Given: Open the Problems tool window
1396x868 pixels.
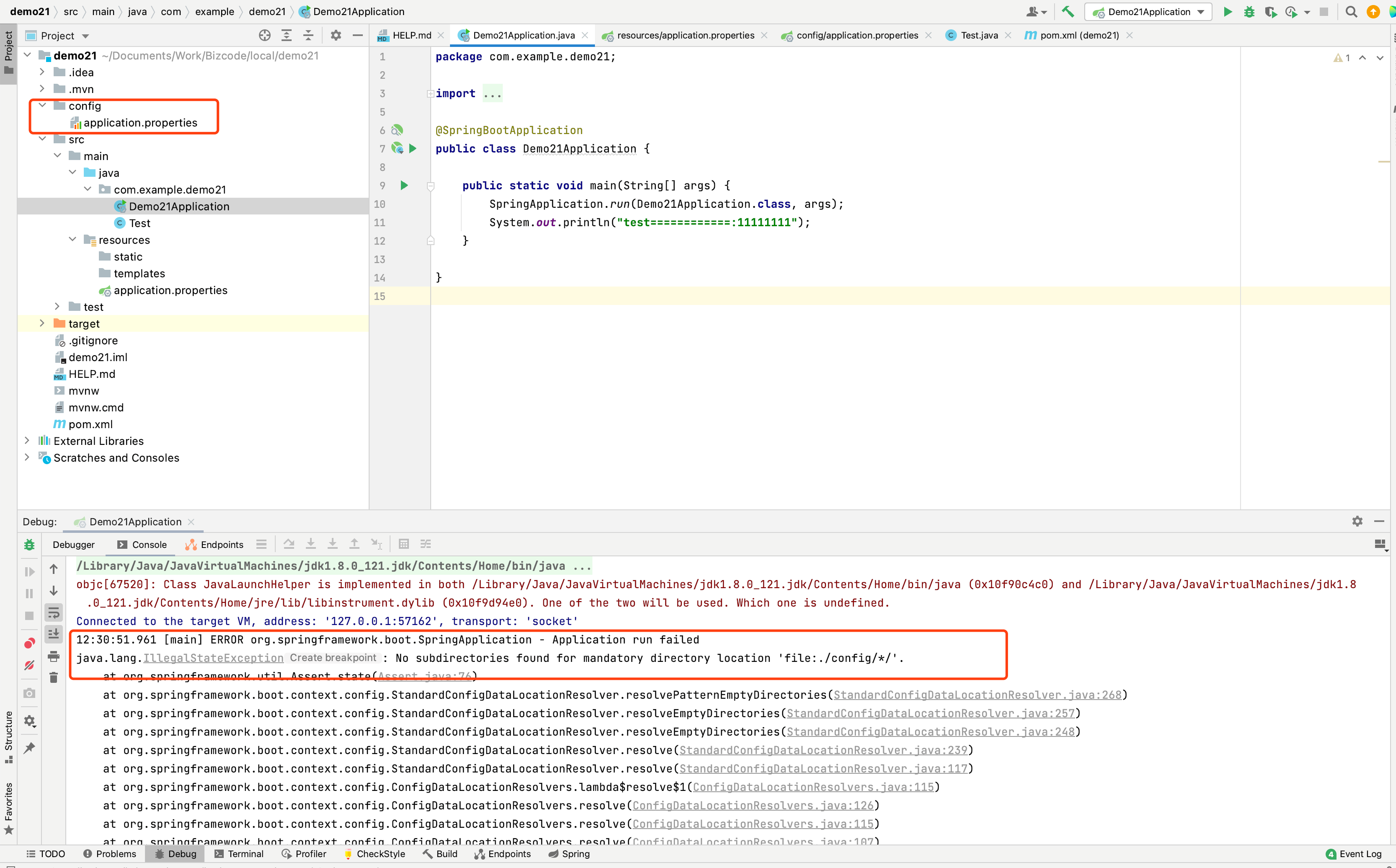Looking at the screenshot, I should (x=110, y=854).
